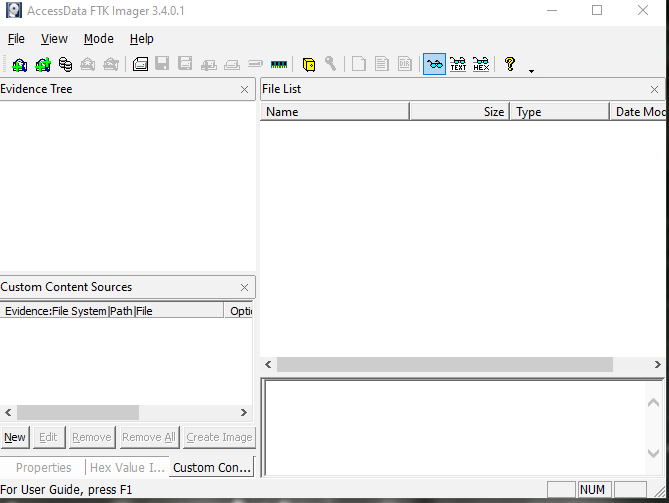The width and height of the screenshot is (669, 503).
Task: Click File List scroll left arrow
Action: click(268, 365)
